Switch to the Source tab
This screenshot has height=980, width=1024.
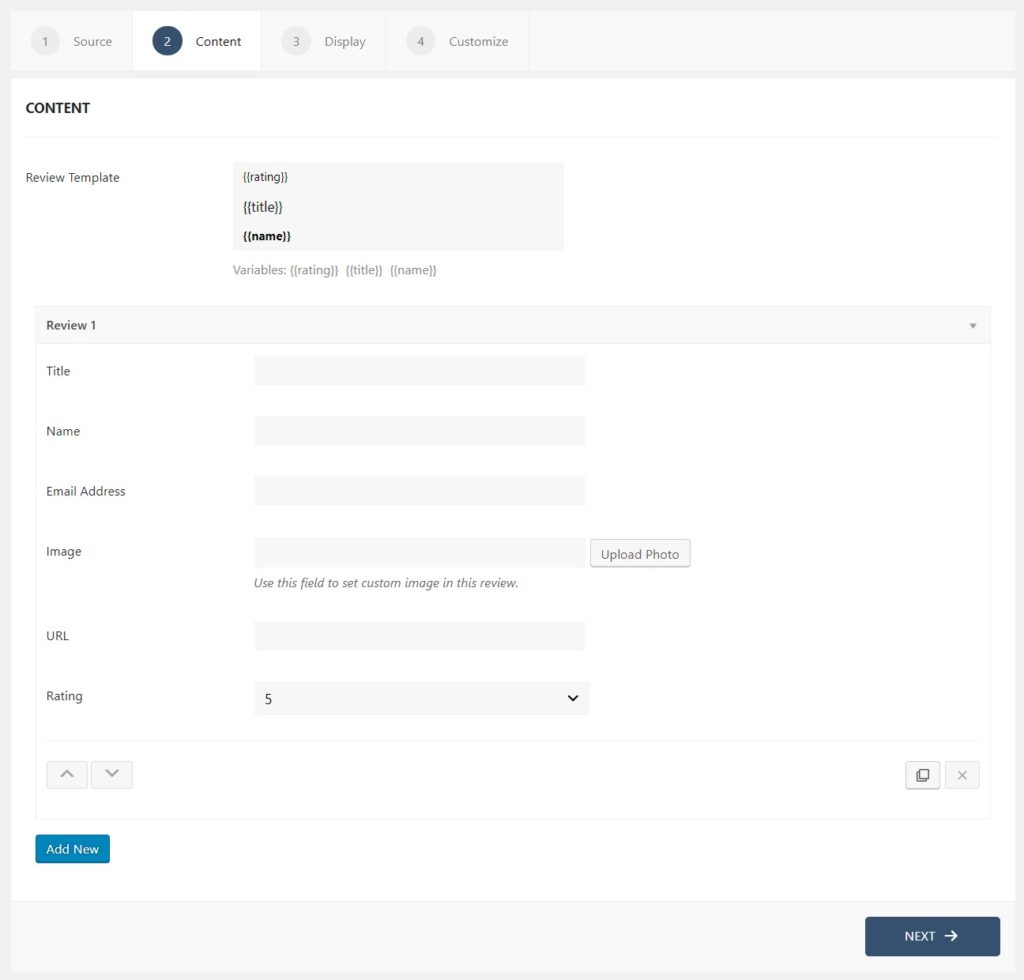tap(93, 41)
